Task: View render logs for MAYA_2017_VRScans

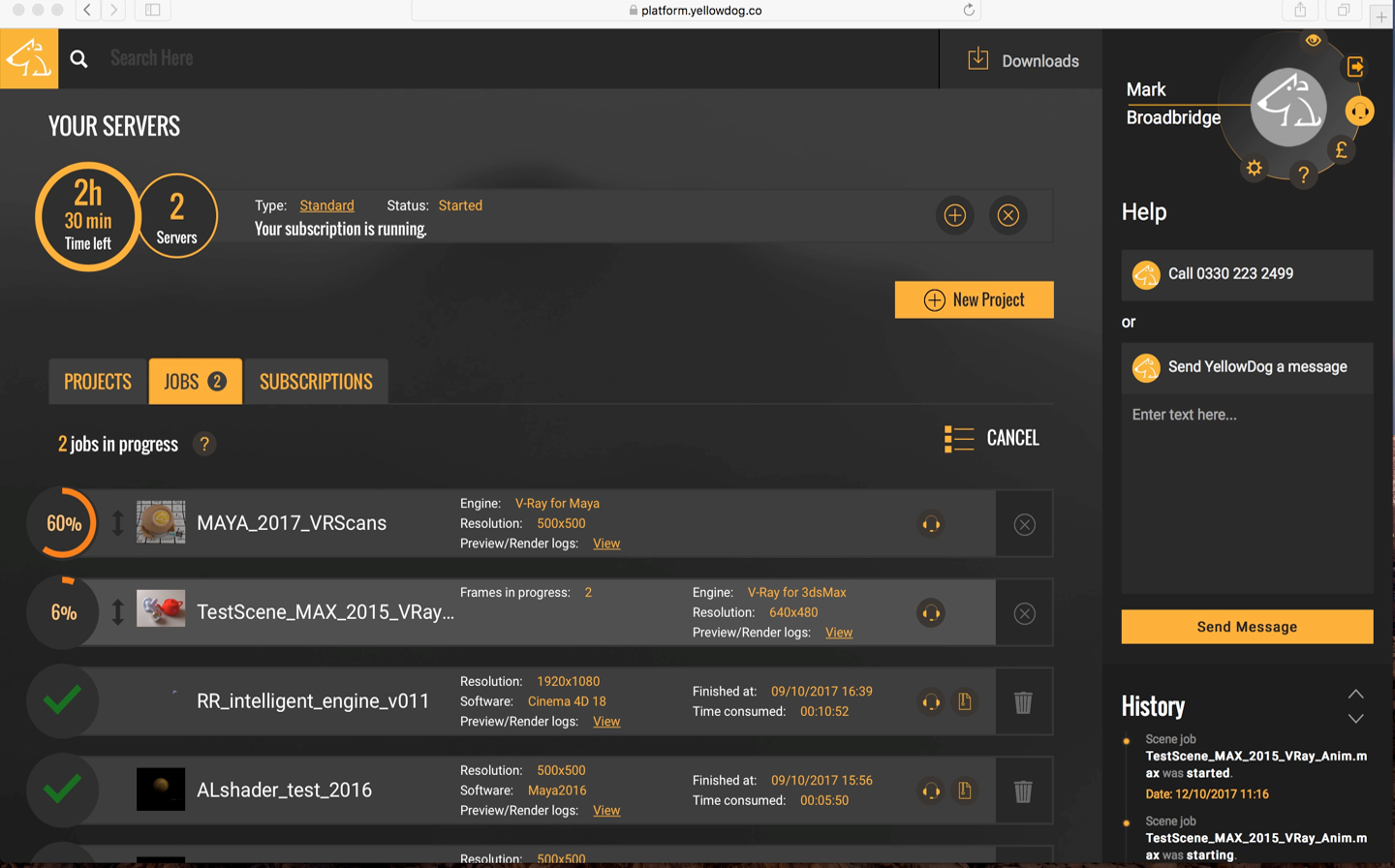Action: click(606, 543)
